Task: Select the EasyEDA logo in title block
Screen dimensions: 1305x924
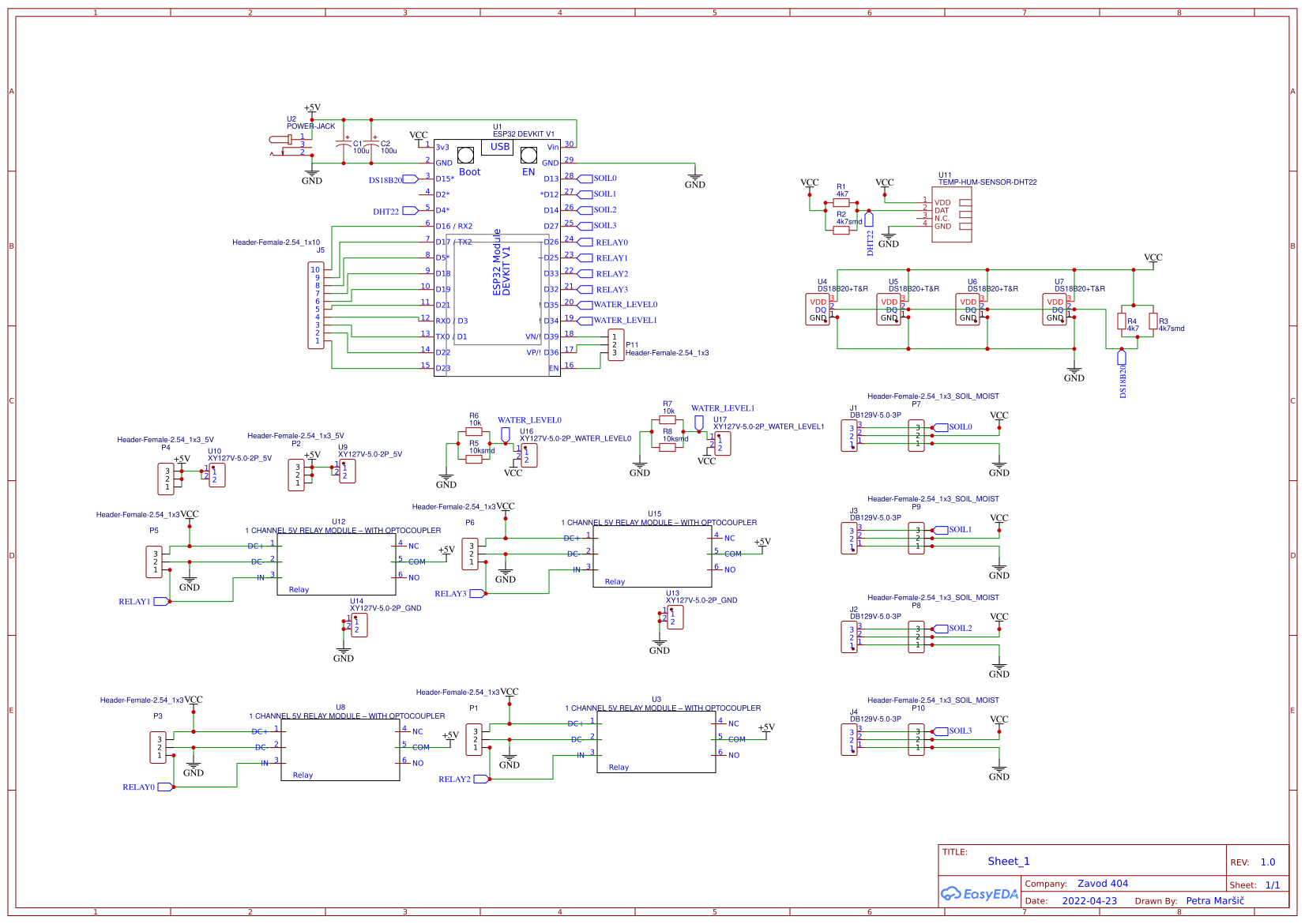Action: tap(980, 894)
